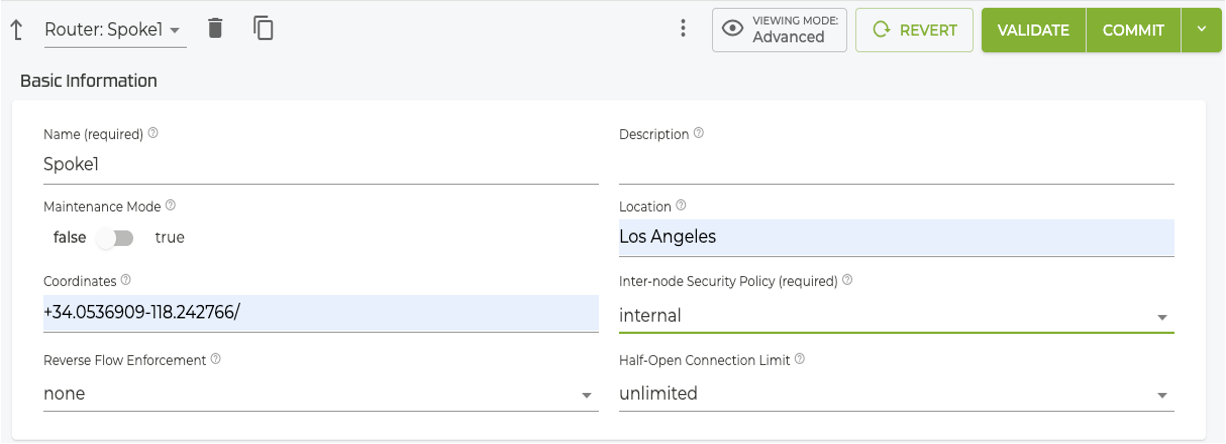Open the three-dot more options menu
The image size is (1226, 444).
(x=683, y=28)
